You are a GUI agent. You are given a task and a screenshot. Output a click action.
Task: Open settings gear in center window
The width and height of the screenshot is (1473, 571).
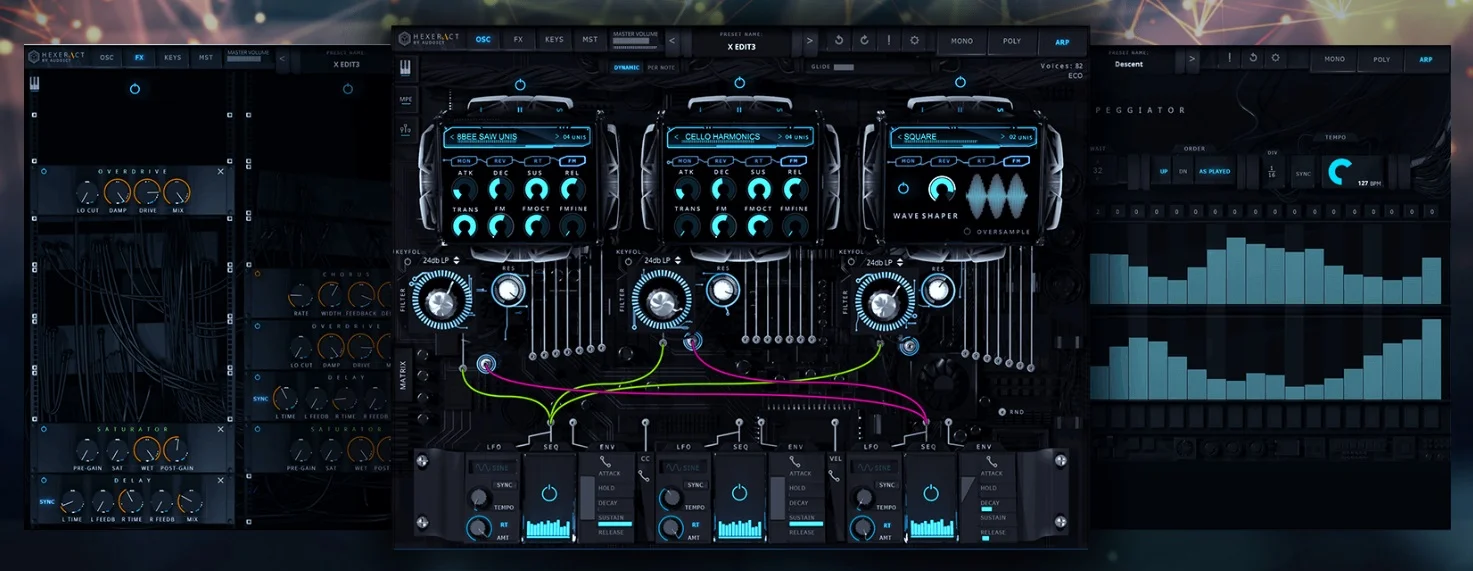pyautogui.click(x=914, y=41)
